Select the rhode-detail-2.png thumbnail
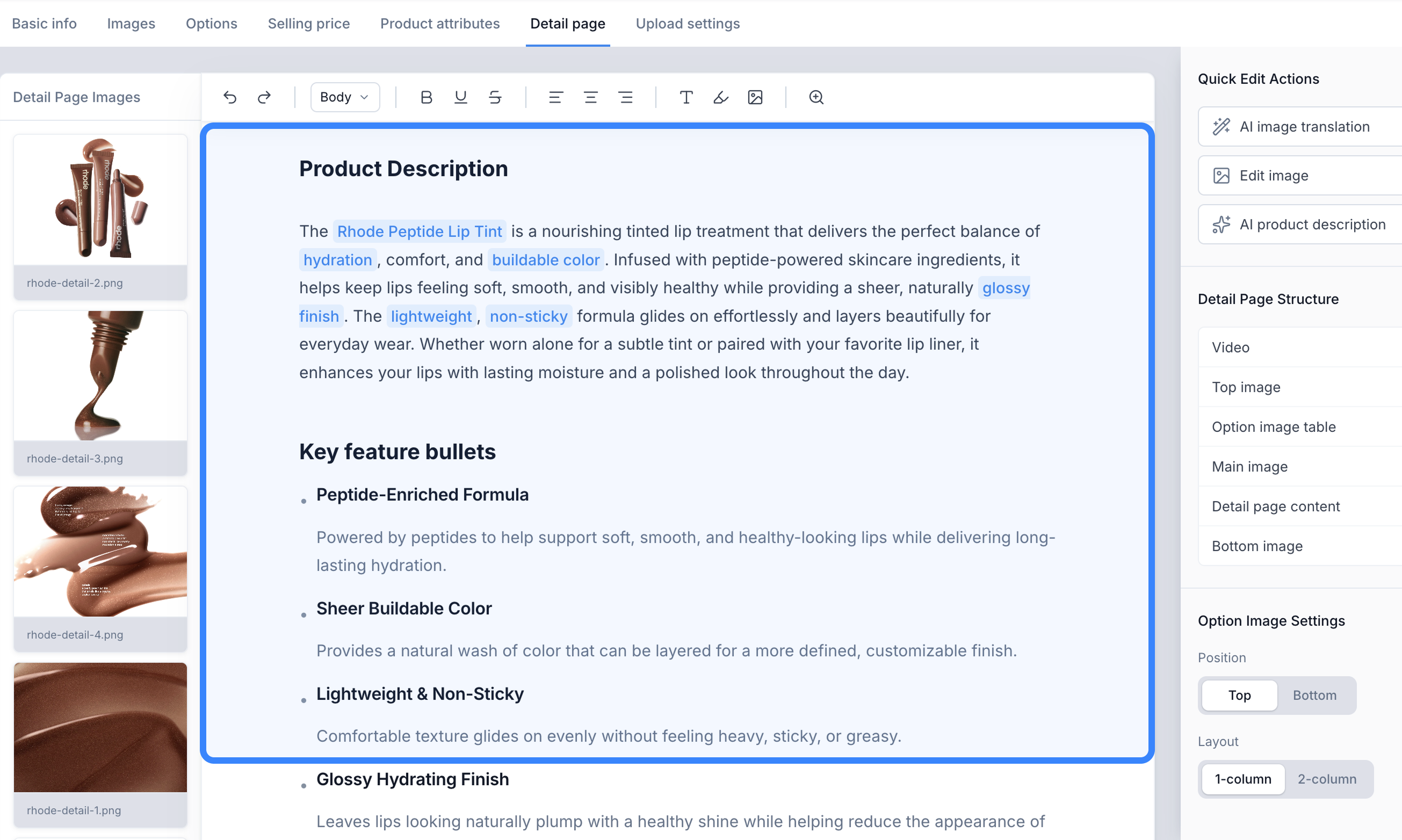This screenshot has height=840, width=1402. click(x=100, y=217)
